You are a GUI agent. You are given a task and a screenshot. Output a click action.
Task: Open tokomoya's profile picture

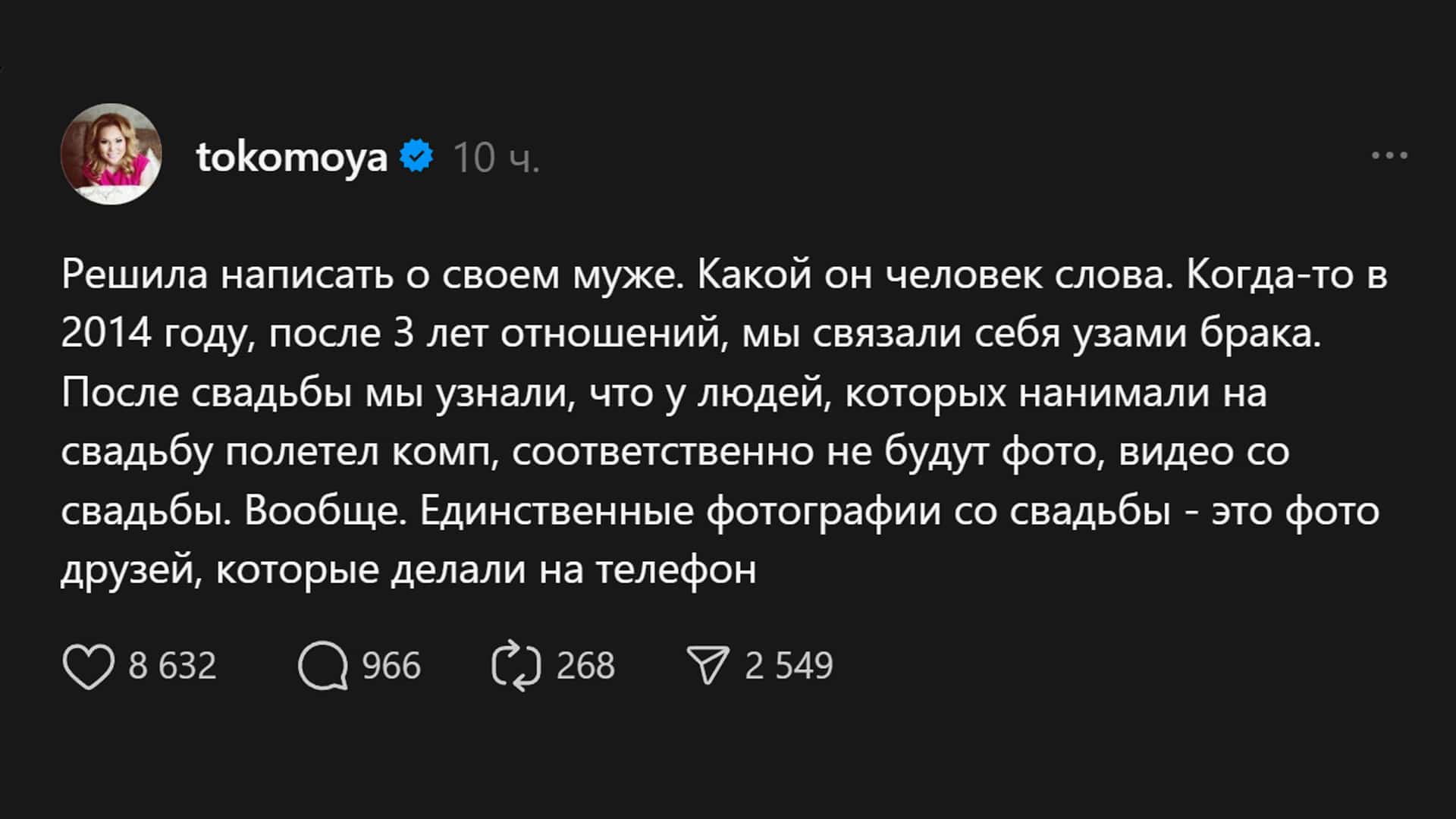(111, 154)
